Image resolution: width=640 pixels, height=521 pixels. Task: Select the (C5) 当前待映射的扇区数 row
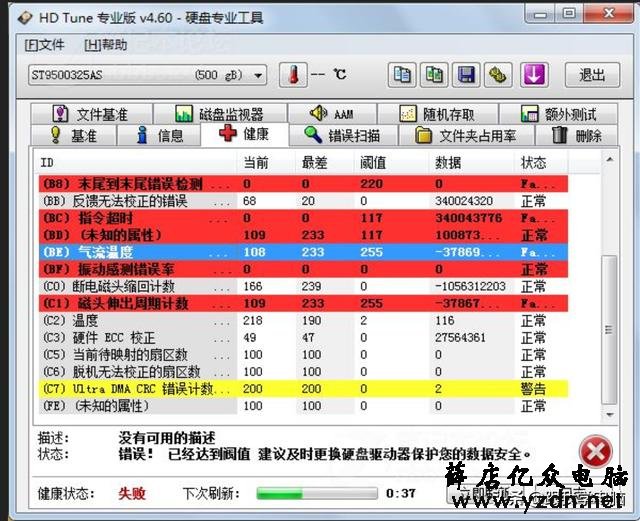tap(303, 355)
